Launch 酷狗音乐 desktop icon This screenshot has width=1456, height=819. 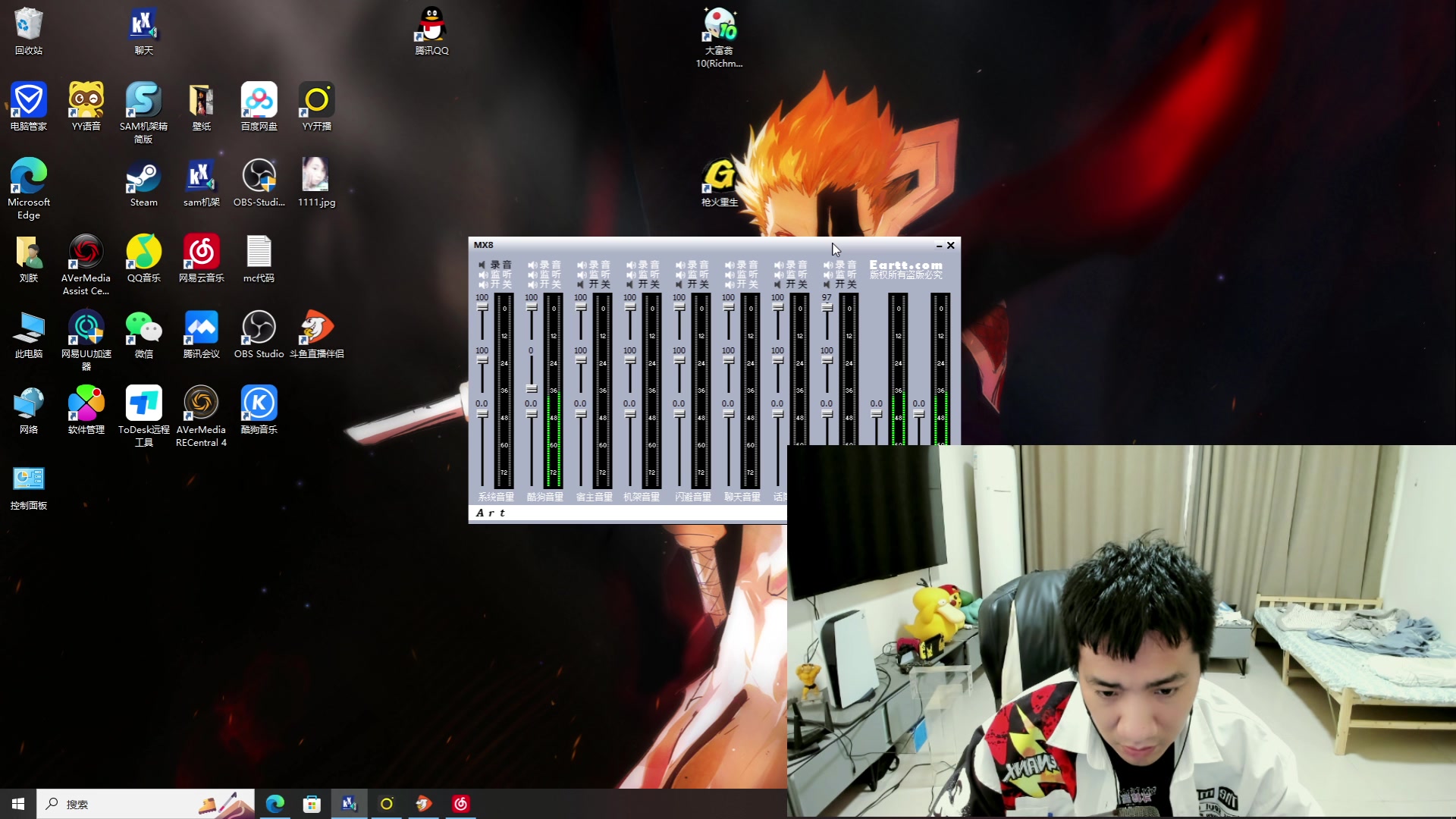click(259, 410)
